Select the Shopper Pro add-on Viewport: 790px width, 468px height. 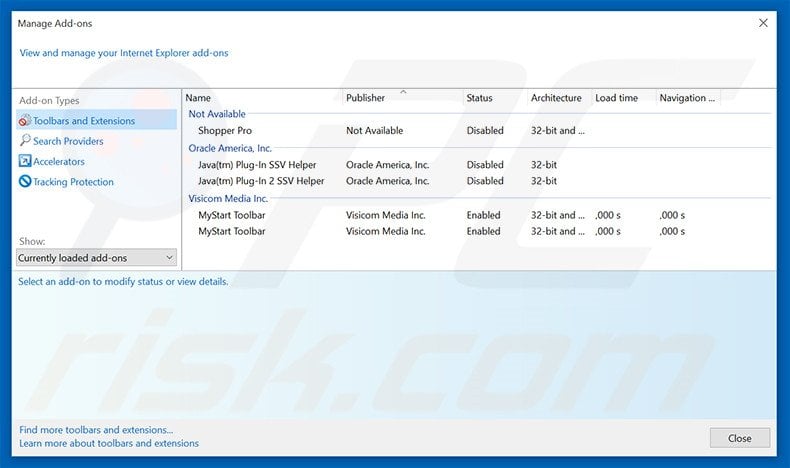pos(225,130)
